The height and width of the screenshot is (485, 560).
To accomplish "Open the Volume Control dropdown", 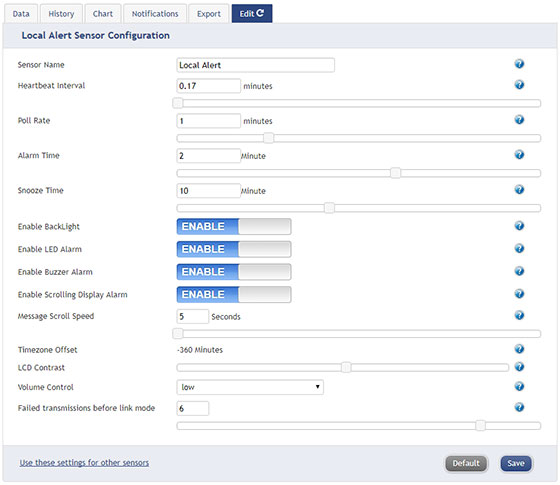I will point(250,387).
